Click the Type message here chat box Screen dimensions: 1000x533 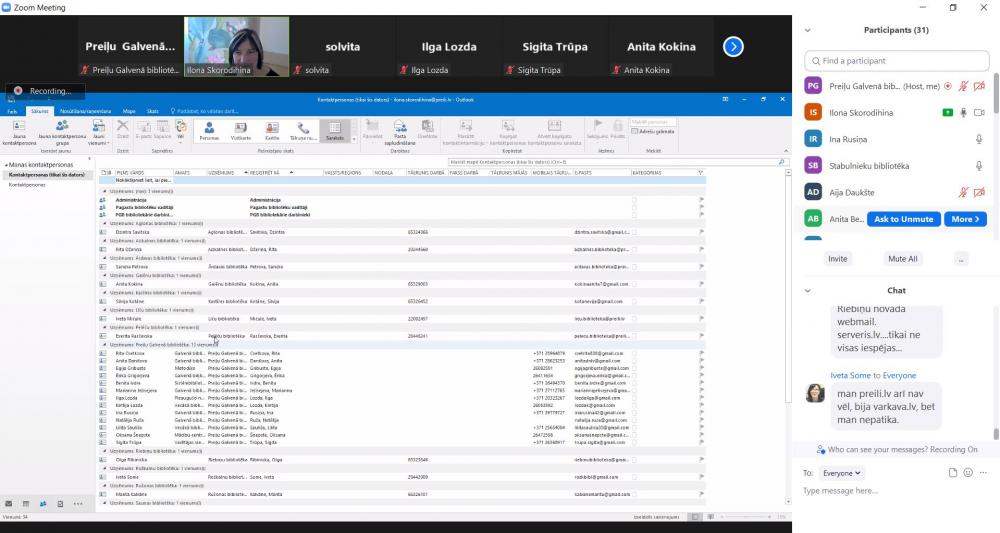click(896, 491)
